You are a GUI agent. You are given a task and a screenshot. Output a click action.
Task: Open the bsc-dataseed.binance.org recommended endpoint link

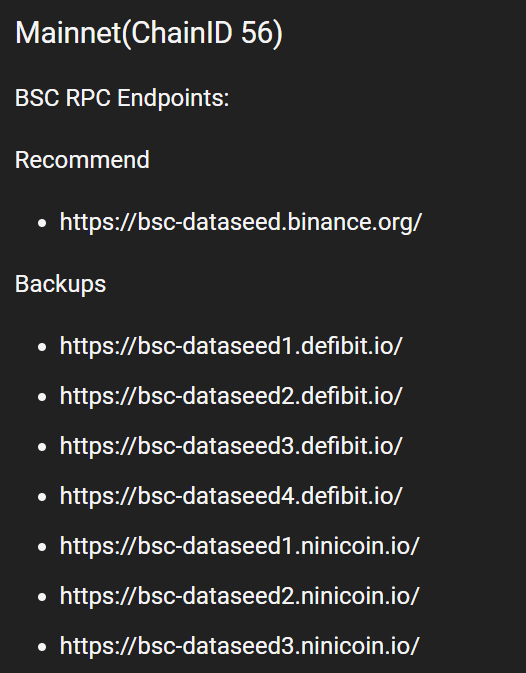(241, 222)
